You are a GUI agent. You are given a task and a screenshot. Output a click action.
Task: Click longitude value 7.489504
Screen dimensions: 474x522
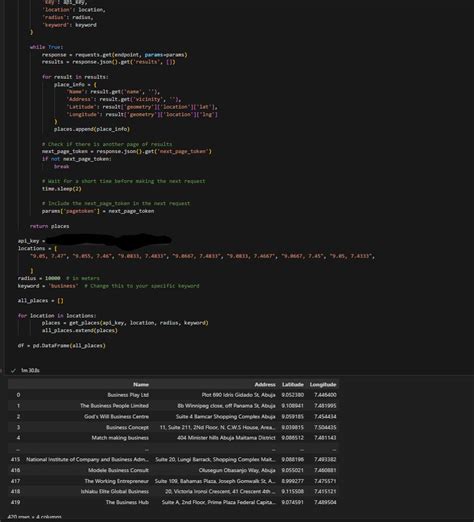pos(325,502)
